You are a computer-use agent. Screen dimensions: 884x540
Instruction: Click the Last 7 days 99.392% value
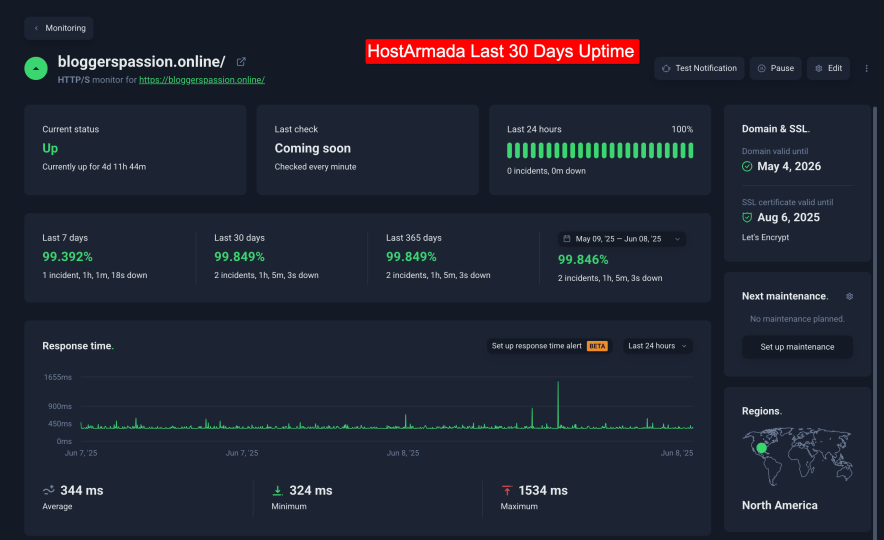point(67,257)
